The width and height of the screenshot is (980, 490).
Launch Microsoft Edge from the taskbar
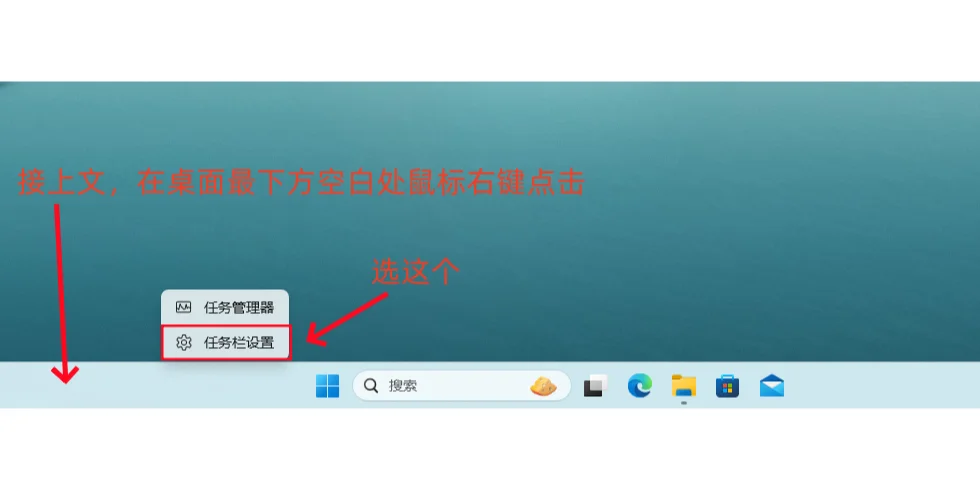pos(639,386)
